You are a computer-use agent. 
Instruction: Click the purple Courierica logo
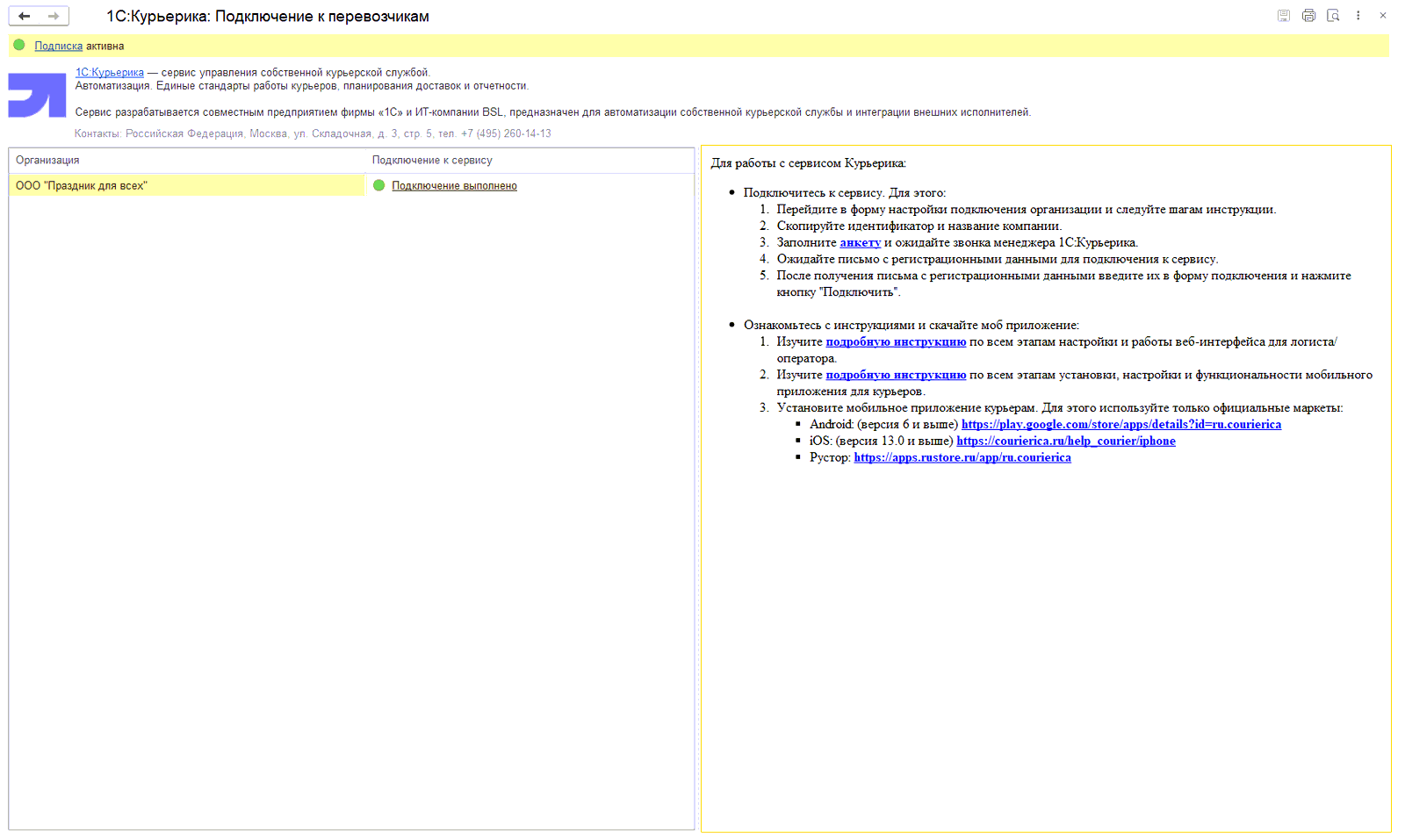tap(37, 95)
